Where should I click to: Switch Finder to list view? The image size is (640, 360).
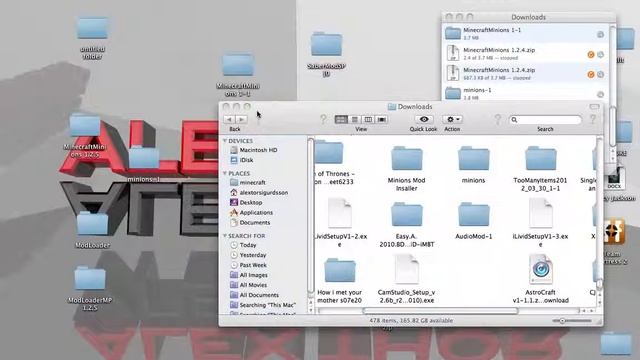(x=355, y=119)
